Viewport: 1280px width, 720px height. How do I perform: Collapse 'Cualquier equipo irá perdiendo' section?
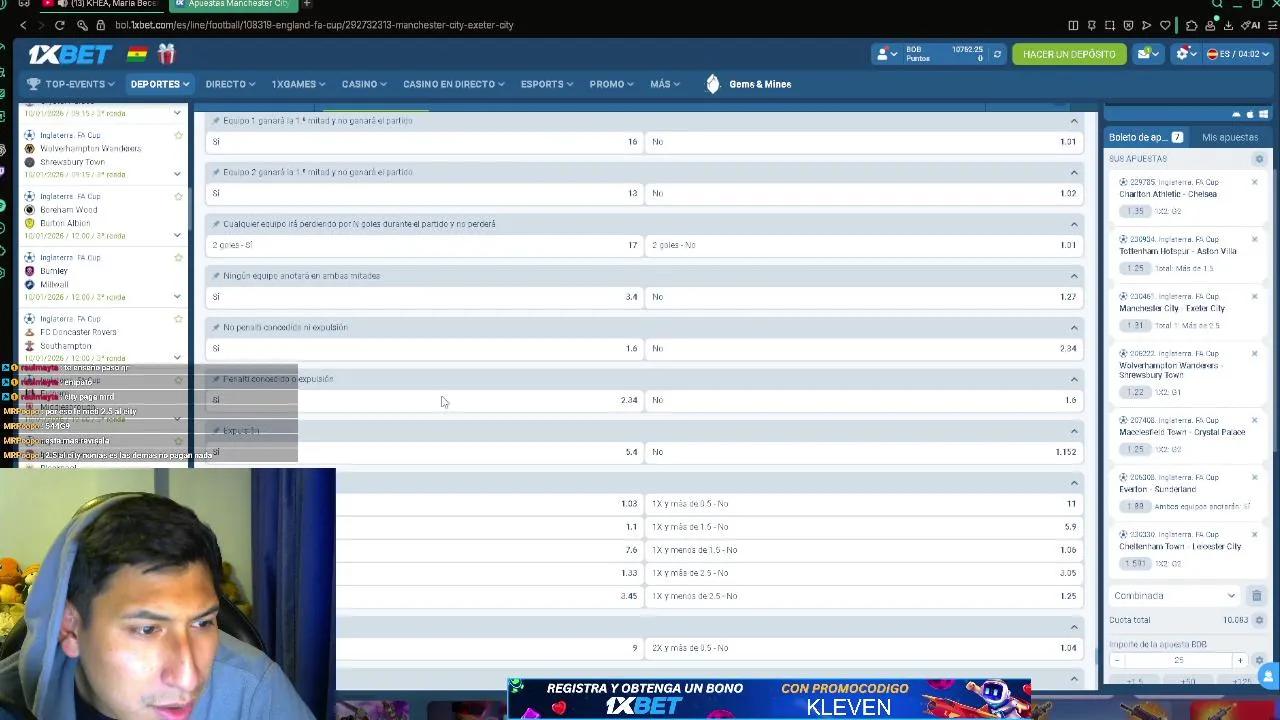1074,224
